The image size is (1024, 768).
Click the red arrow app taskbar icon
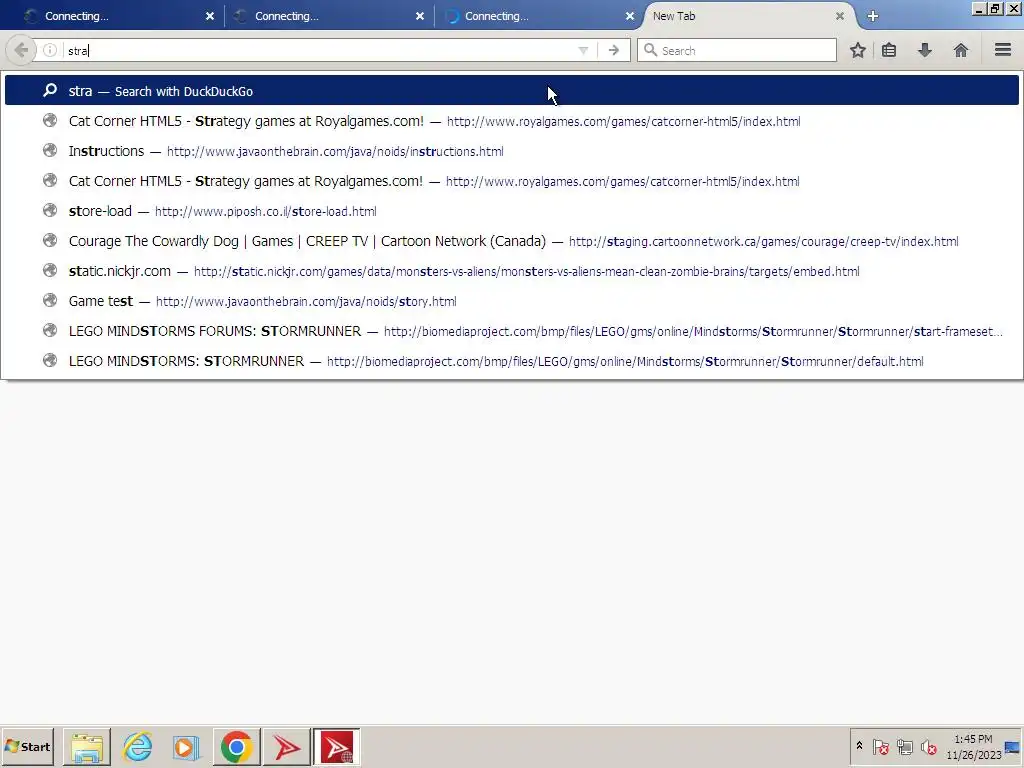286,746
